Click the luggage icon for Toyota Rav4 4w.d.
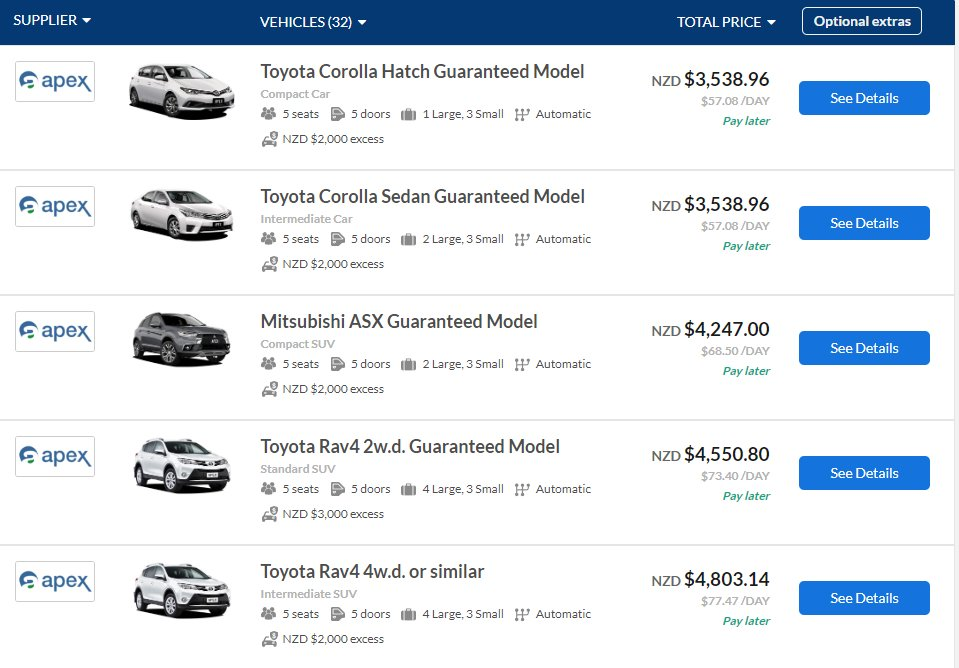This screenshot has width=959, height=668. tap(408, 614)
